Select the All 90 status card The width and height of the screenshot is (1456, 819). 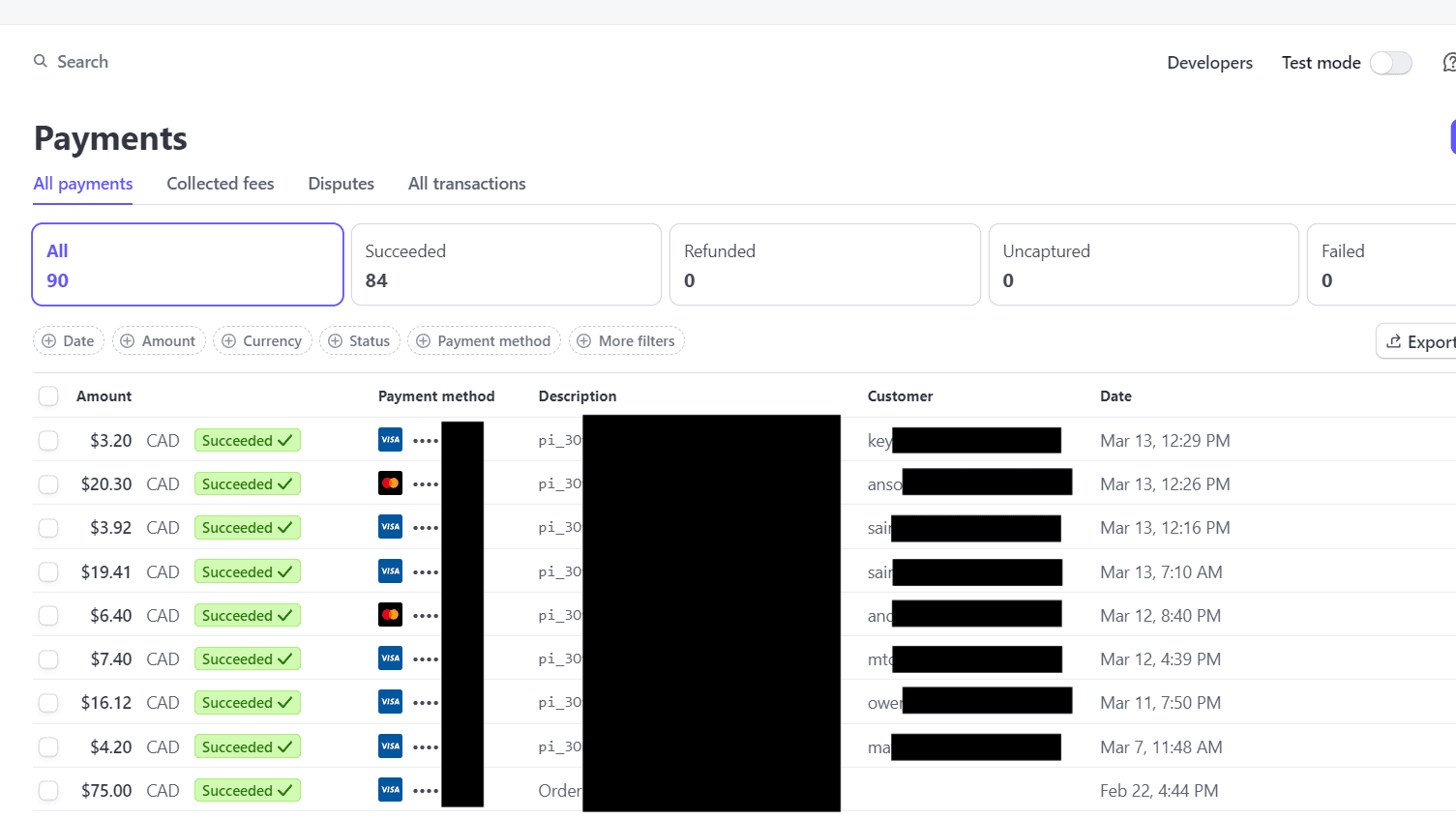click(188, 265)
